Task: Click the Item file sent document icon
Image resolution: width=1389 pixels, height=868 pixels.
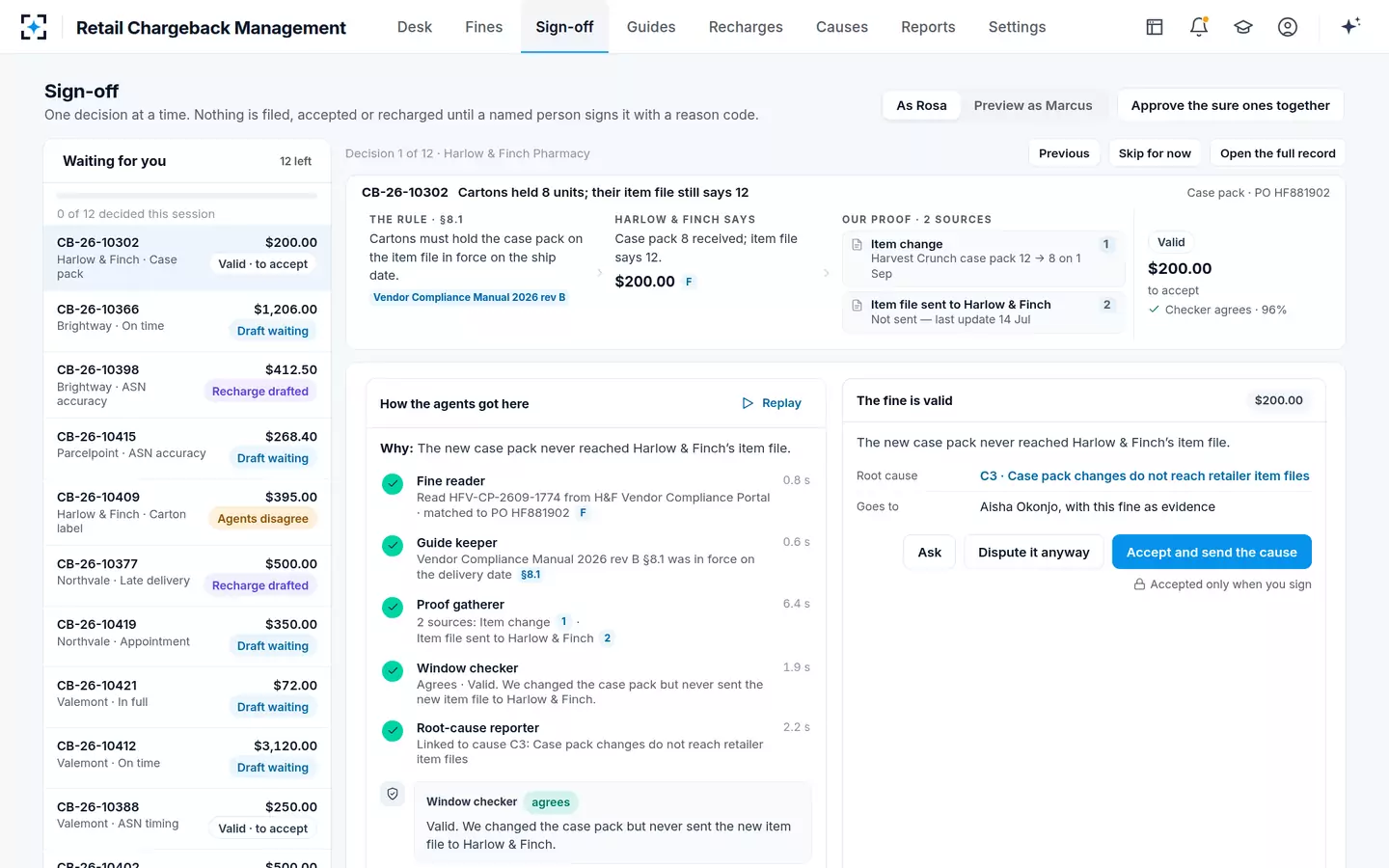Action: point(858,305)
